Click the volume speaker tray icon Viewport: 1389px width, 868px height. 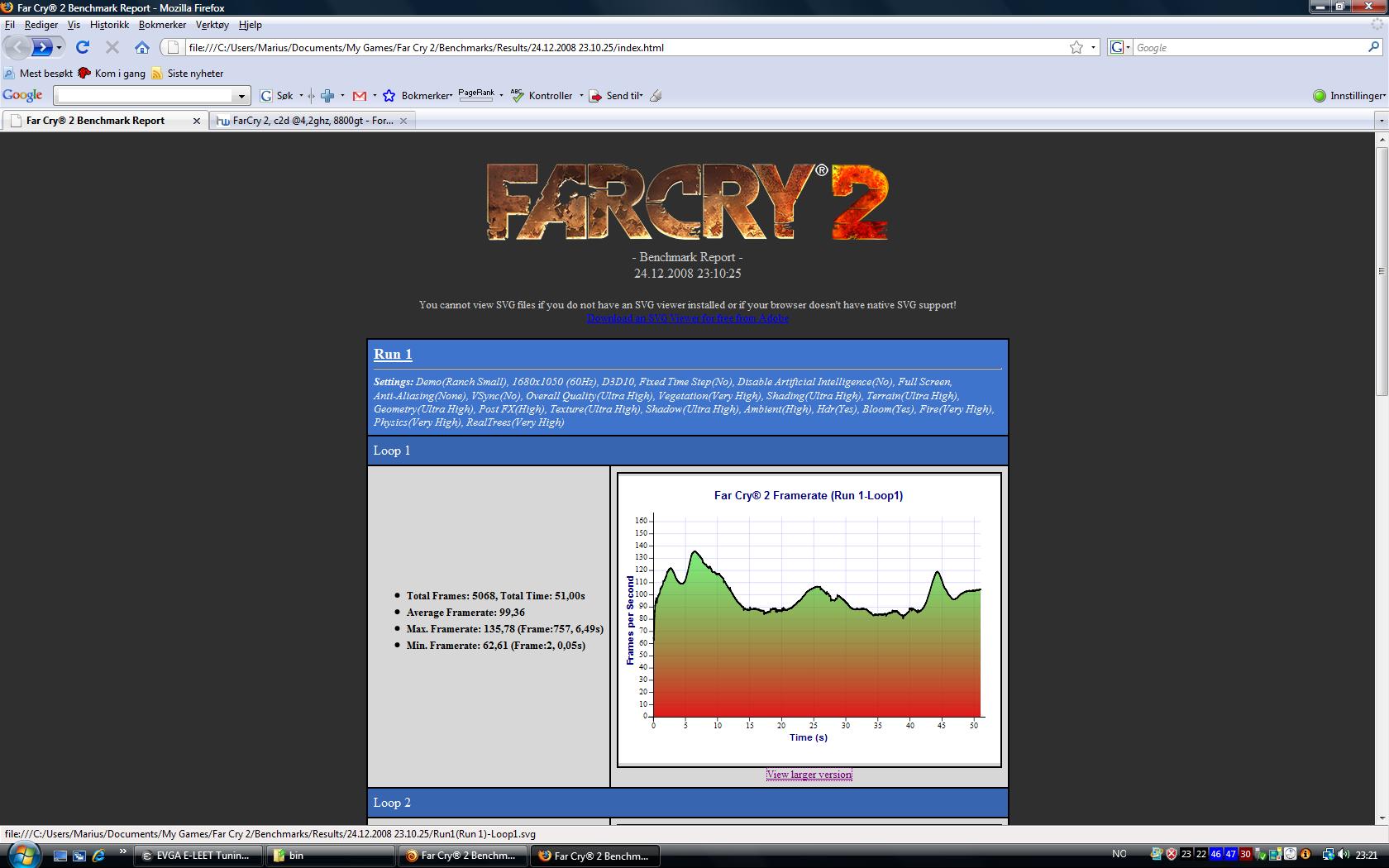1345,855
